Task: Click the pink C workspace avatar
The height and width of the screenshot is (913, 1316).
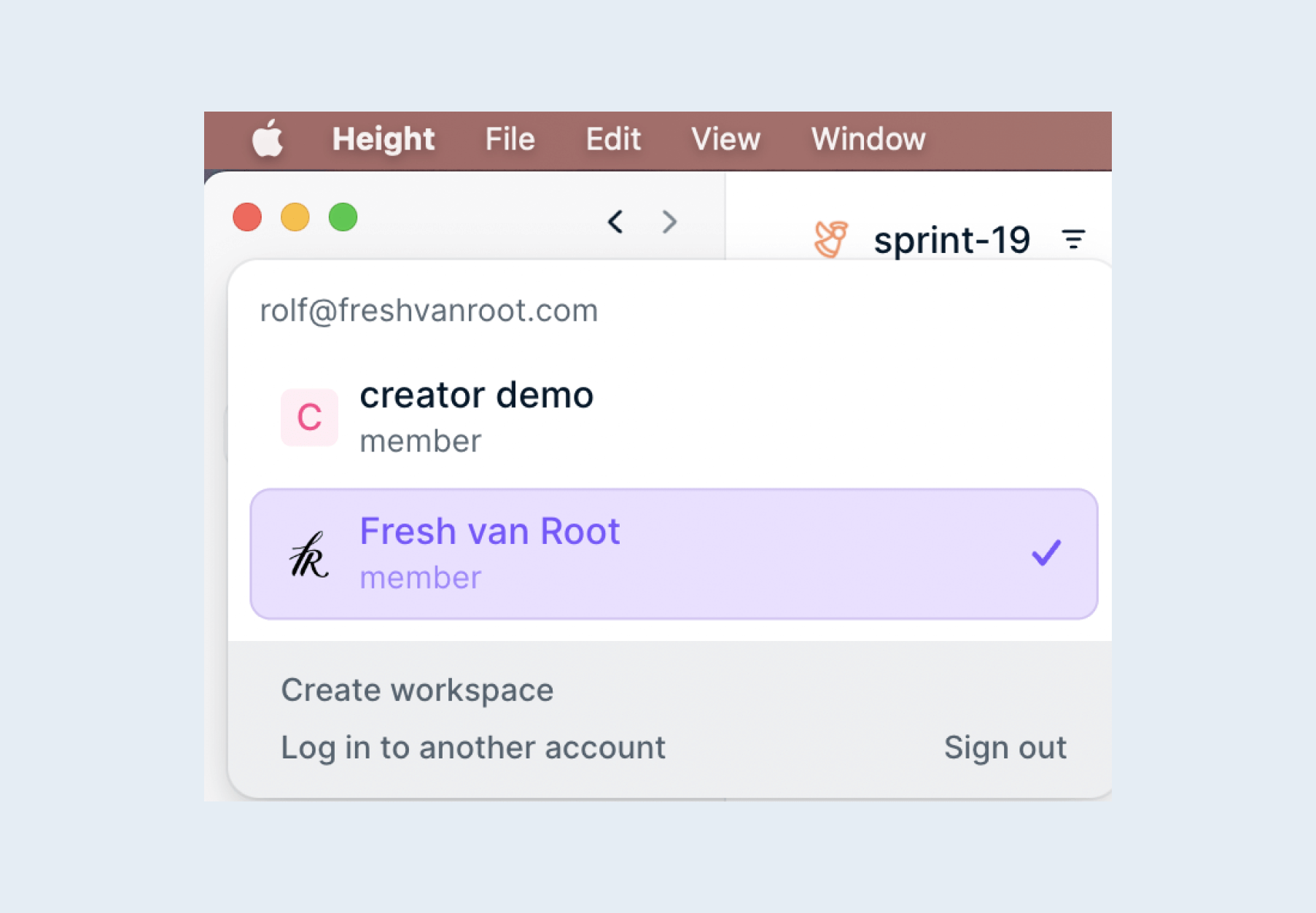Action: [x=309, y=417]
